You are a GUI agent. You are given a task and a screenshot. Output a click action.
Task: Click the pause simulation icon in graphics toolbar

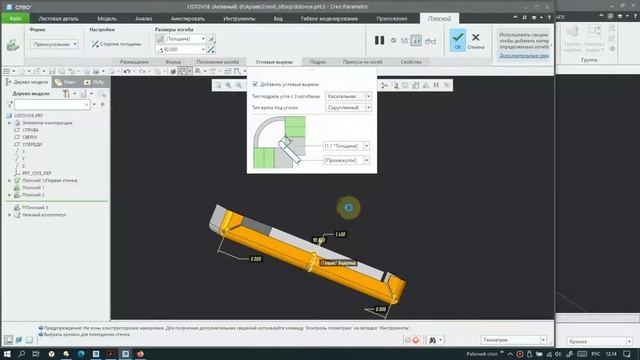coord(436,85)
